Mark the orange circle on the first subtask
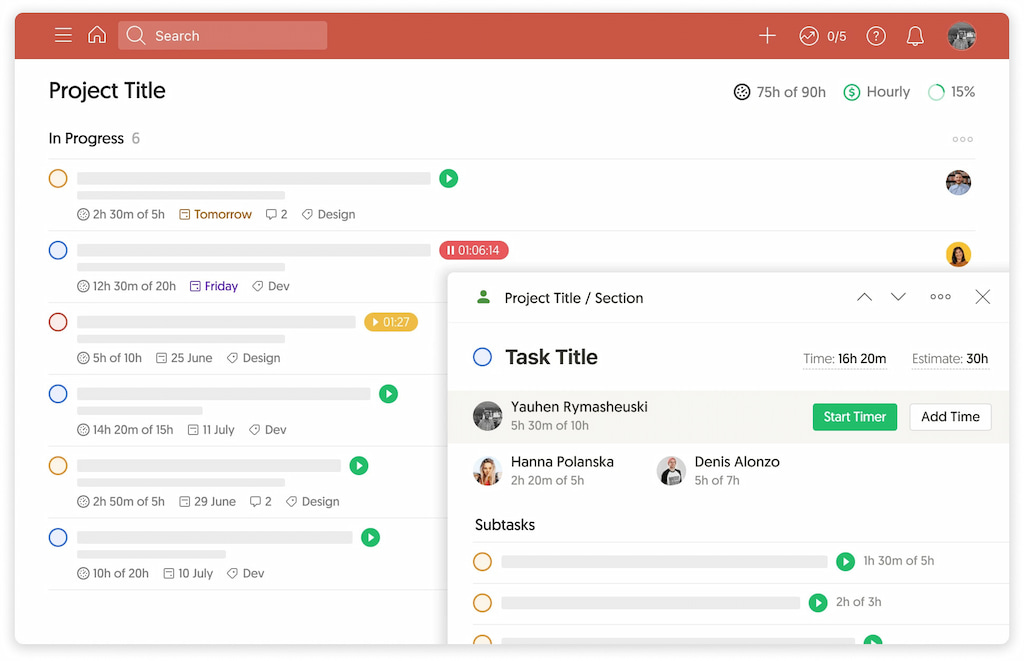The width and height of the screenshot is (1024, 661). click(483, 561)
